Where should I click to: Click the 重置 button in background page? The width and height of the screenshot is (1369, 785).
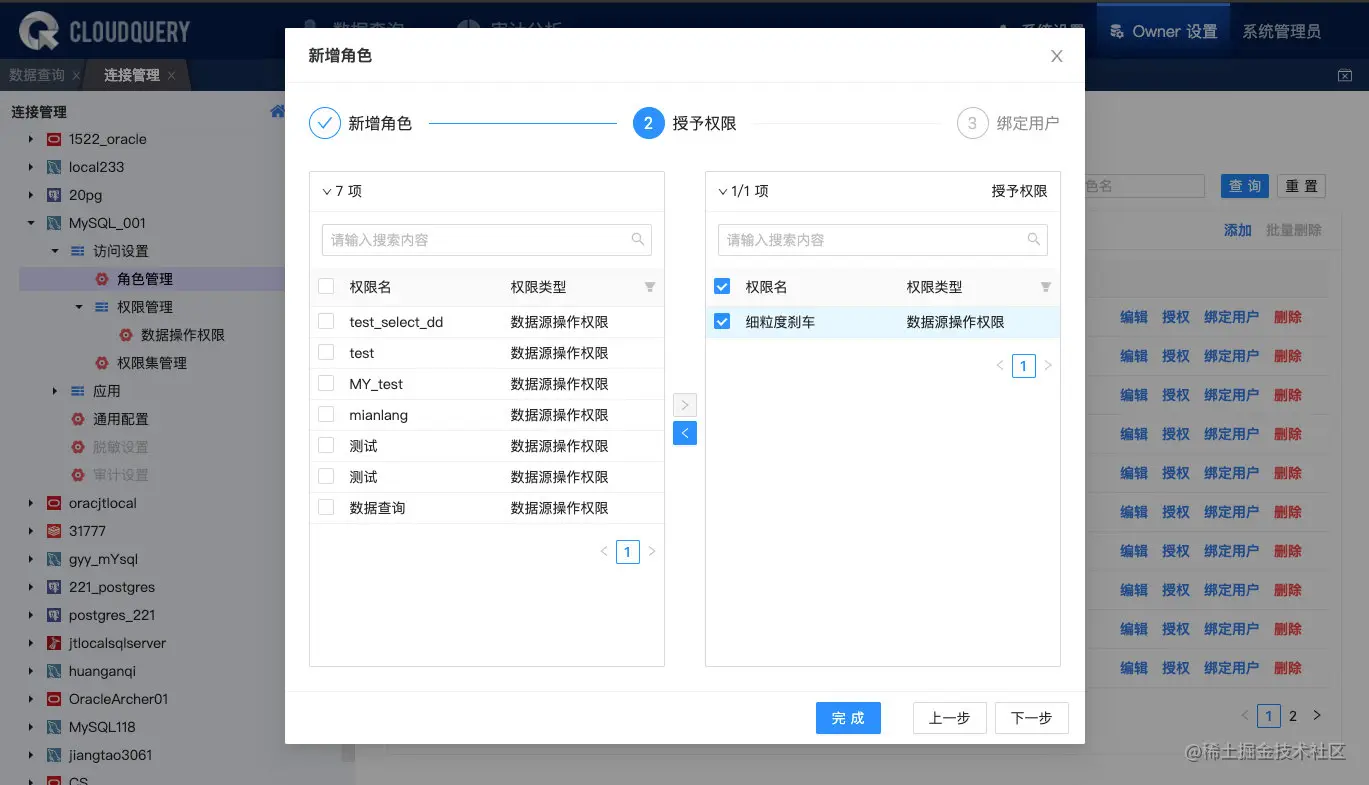(1301, 186)
